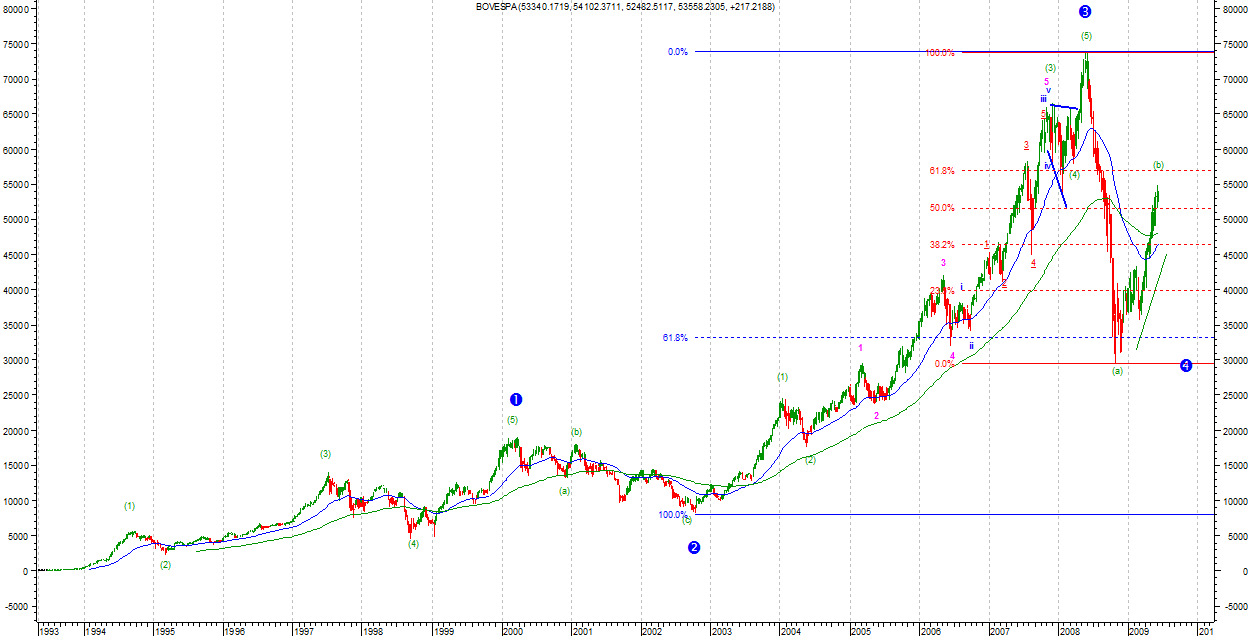The height and width of the screenshot is (636, 1250).
Task: Select the red 61.8% Fibonacci label
Action: (941, 171)
